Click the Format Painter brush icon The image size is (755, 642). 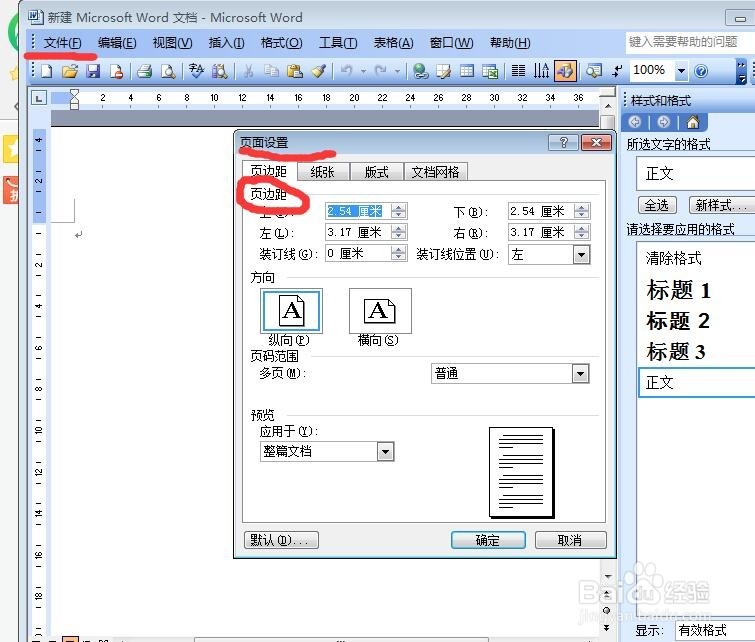coord(319,71)
